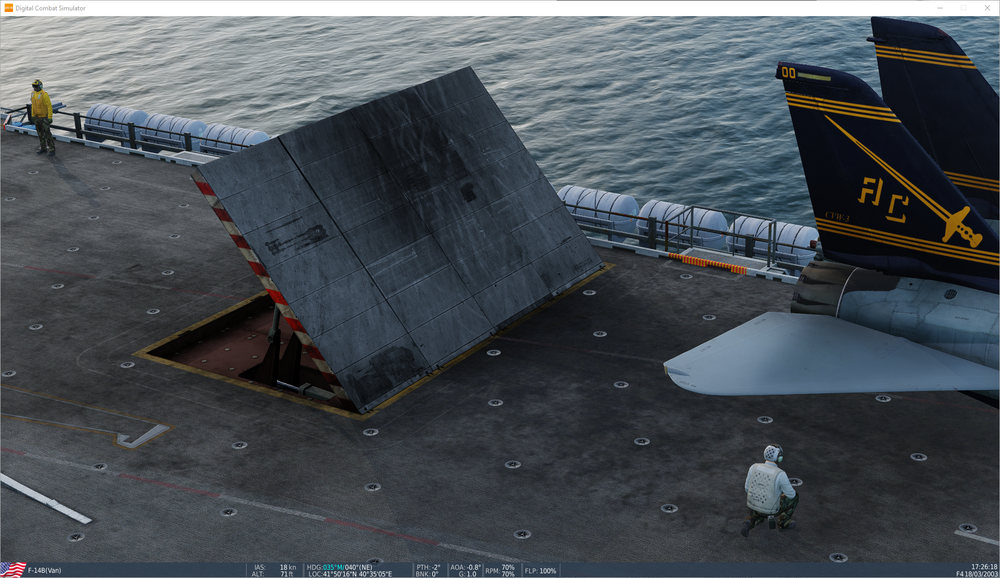
Task: Click the "F-14B(Van)" aircraft name in status bar
Action: click(45, 570)
